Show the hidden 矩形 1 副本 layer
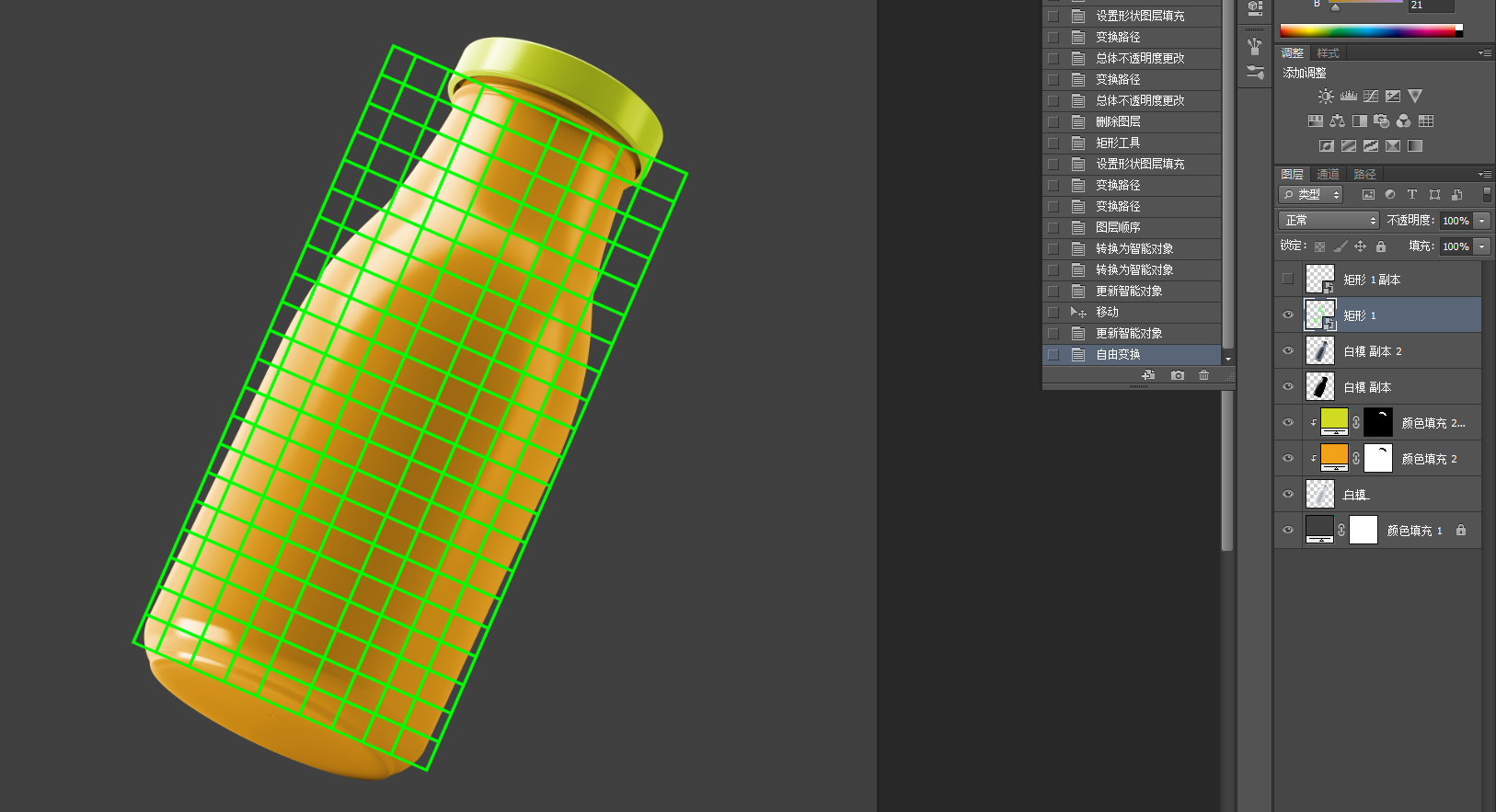The width and height of the screenshot is (1496, 812). click(x=1288, y=279)
